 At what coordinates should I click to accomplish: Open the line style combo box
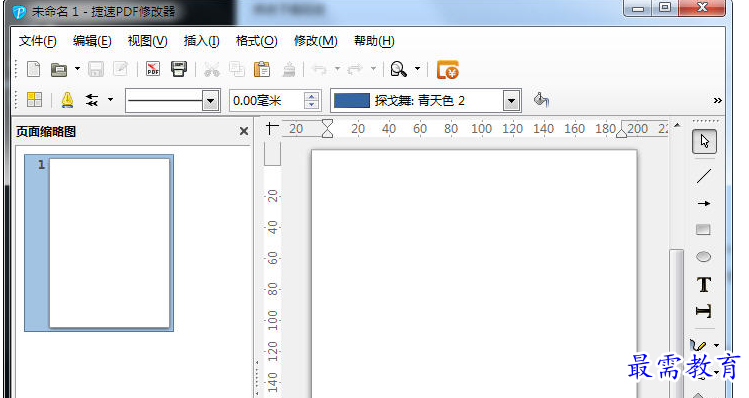click(173, 100)
